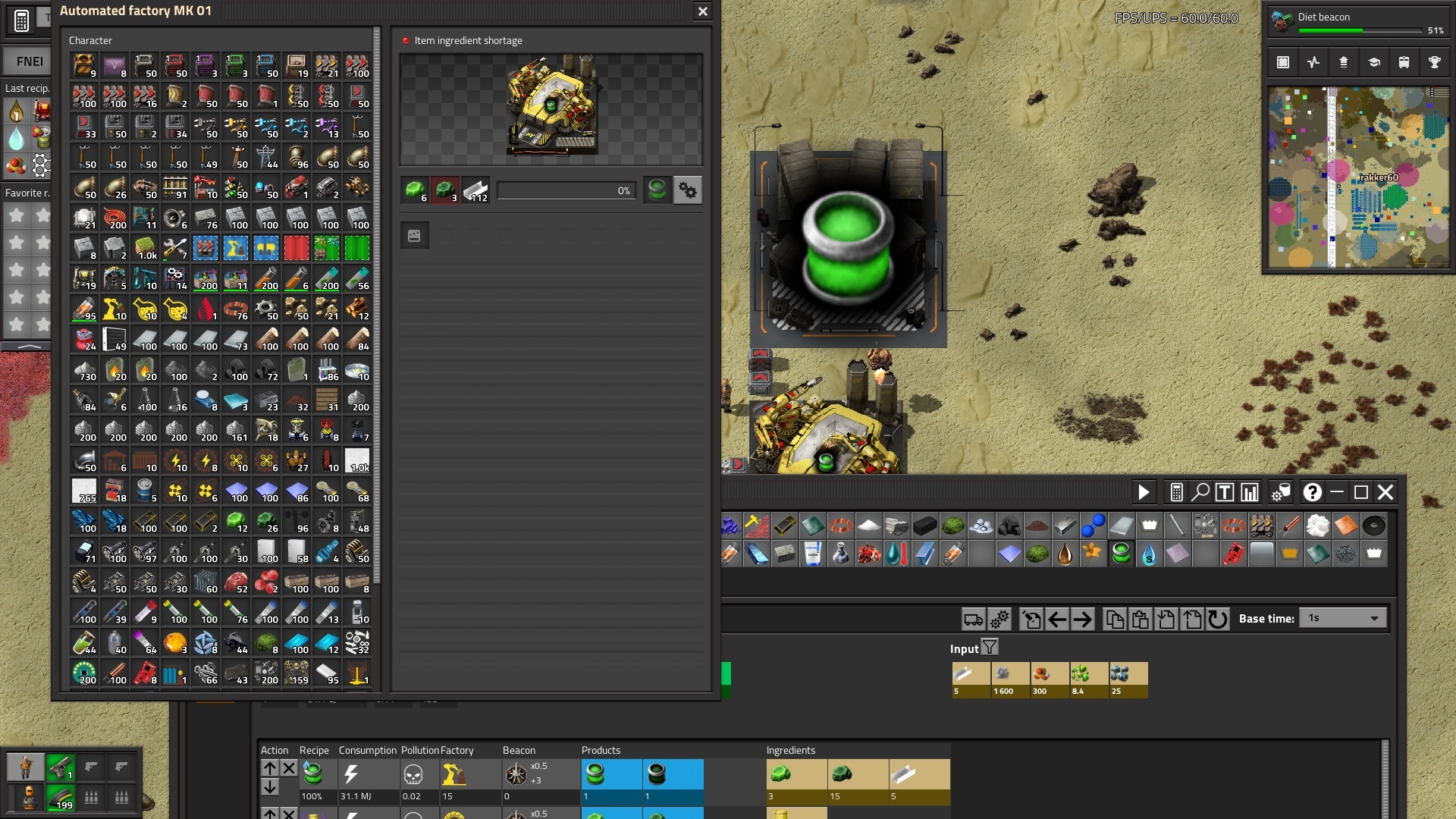
Task: Open the Diet beacon research entry
Action: [1357, 22]
